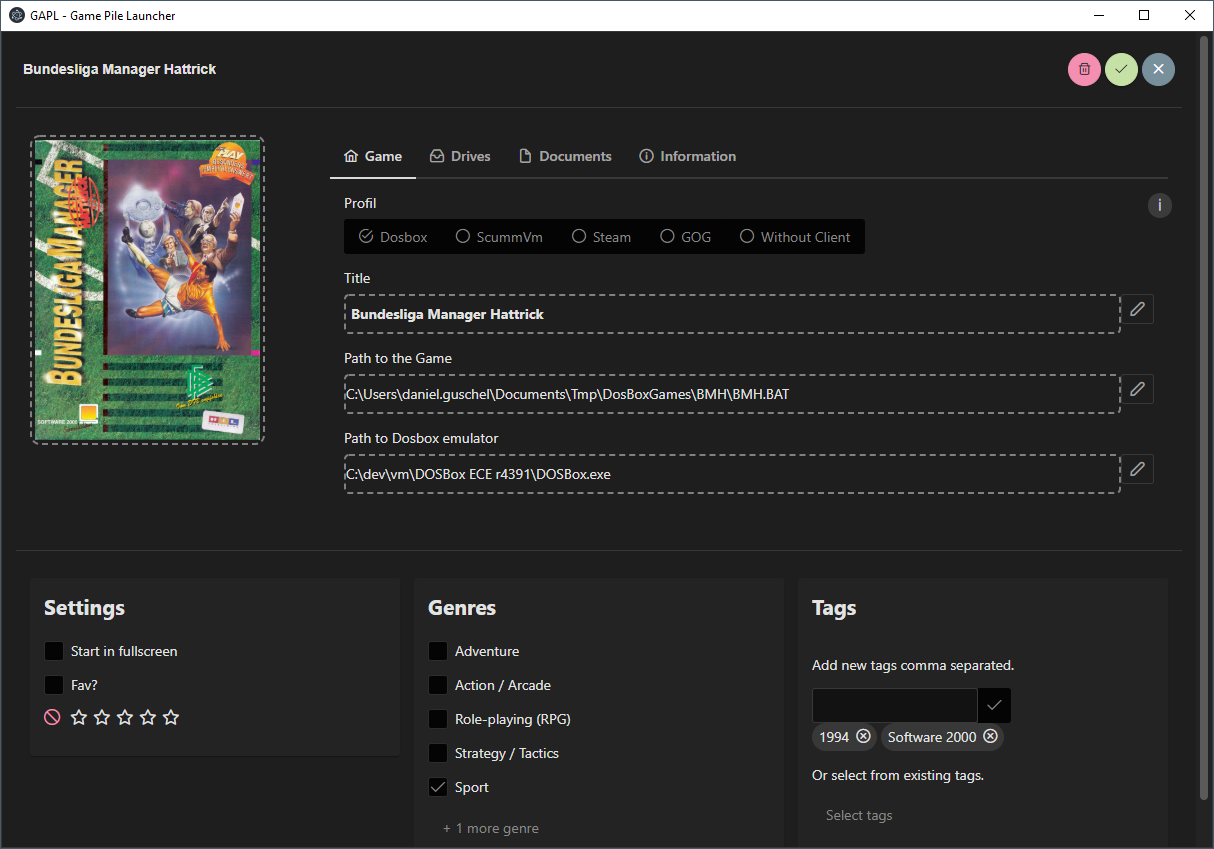Screen dimensions: 1214x849
Task: Cancel editing with the gray X icon
Action: (x=1158, y=69)
